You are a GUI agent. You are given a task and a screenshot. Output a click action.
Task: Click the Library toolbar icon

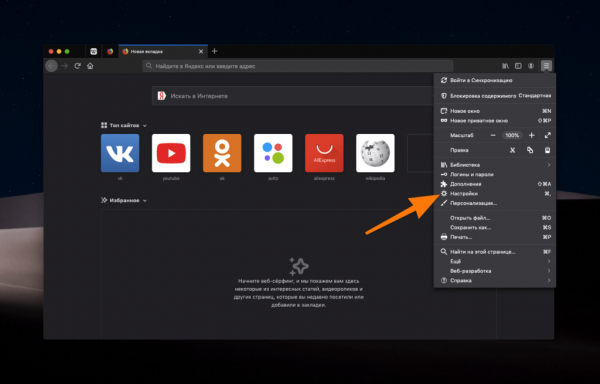[x=505, y=66]
